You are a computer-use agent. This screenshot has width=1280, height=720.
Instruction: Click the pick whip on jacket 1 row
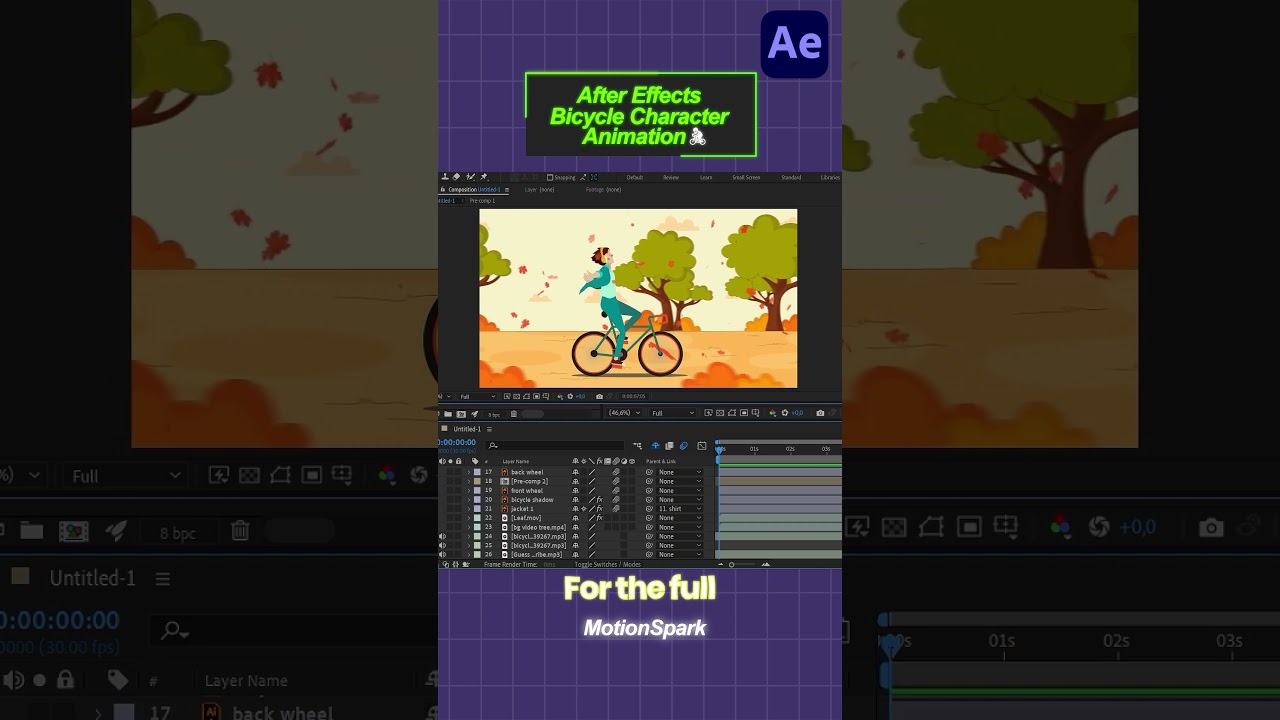click(649, 509)
